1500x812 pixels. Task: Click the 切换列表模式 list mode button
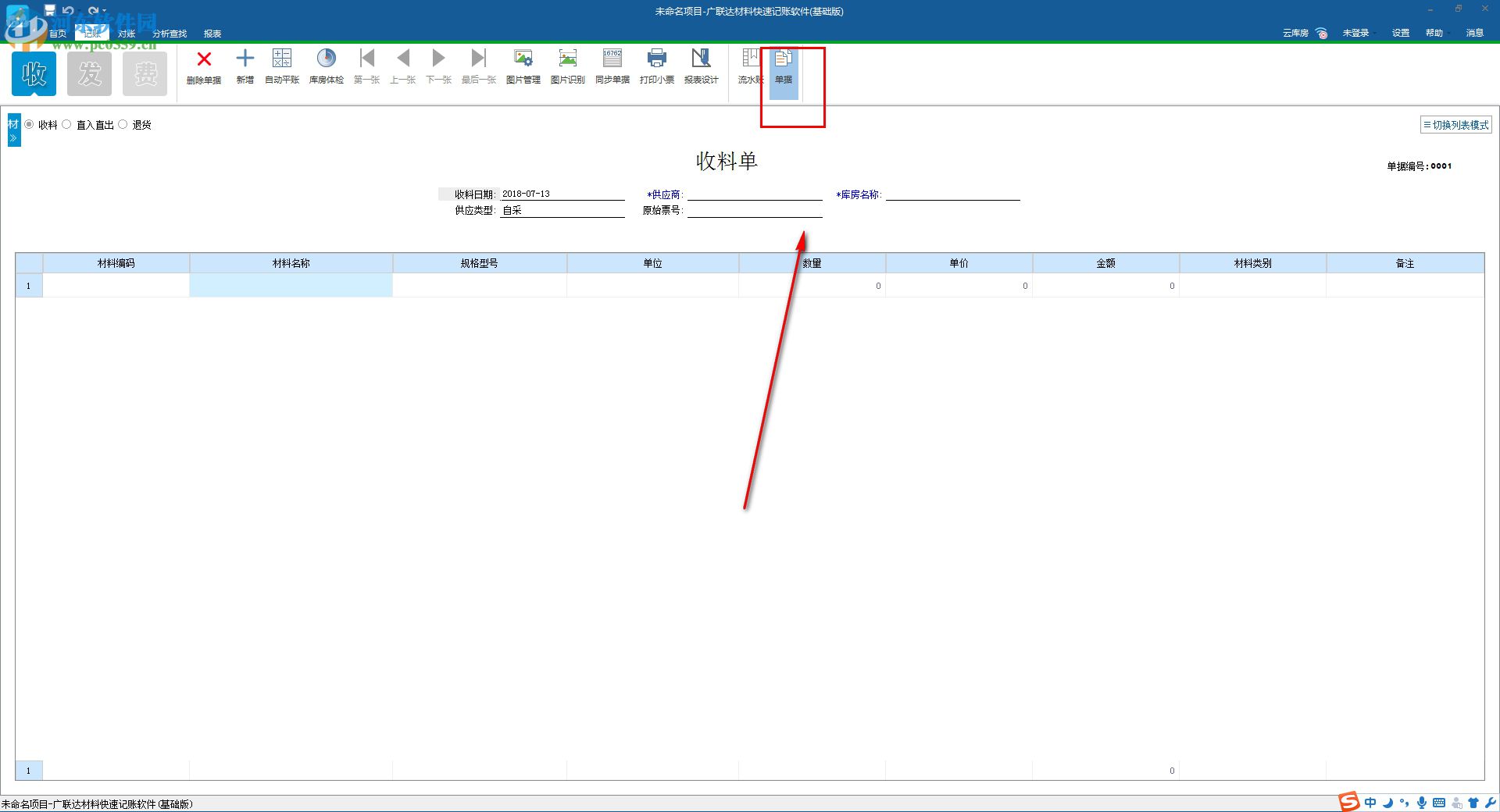[x=1455, y=124]
